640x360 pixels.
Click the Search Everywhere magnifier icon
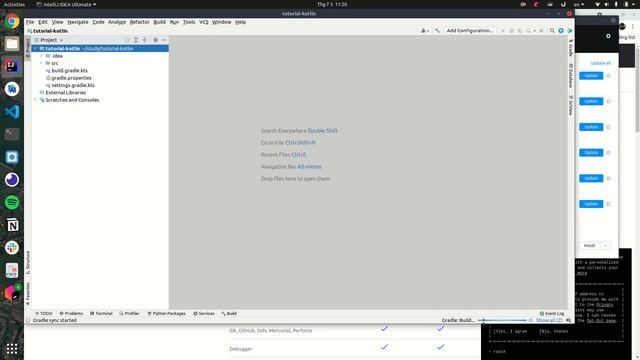coord(552,31)
